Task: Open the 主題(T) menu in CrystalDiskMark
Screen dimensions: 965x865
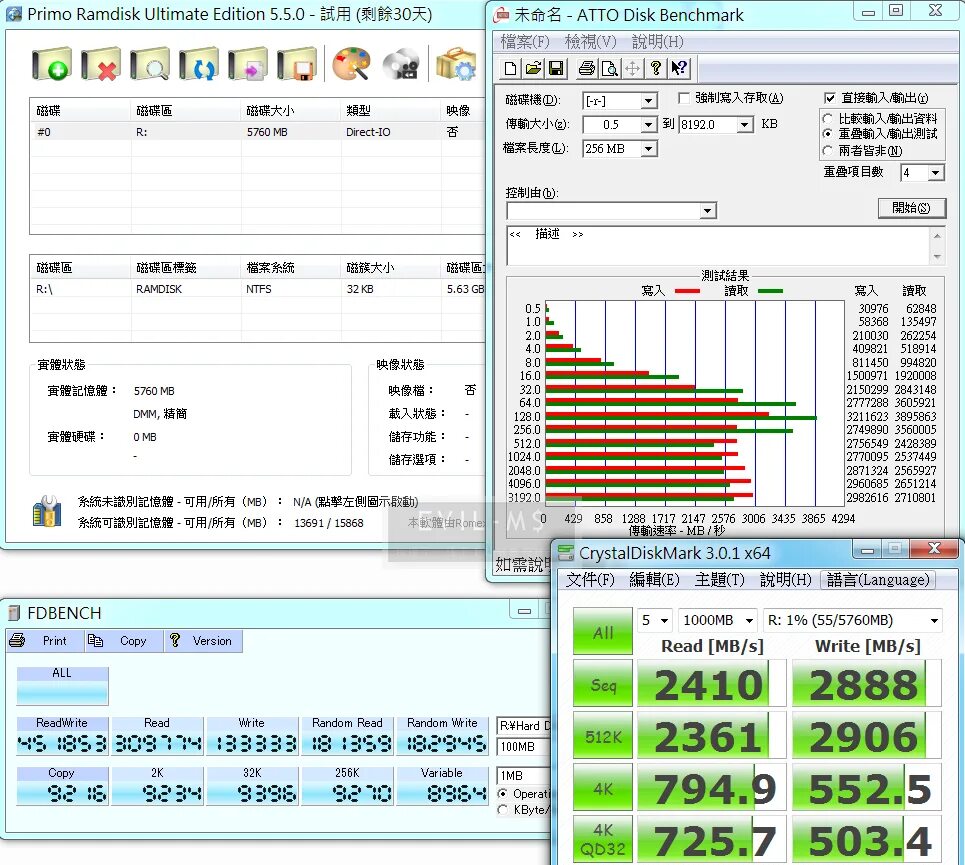Action: pos(719,580)
